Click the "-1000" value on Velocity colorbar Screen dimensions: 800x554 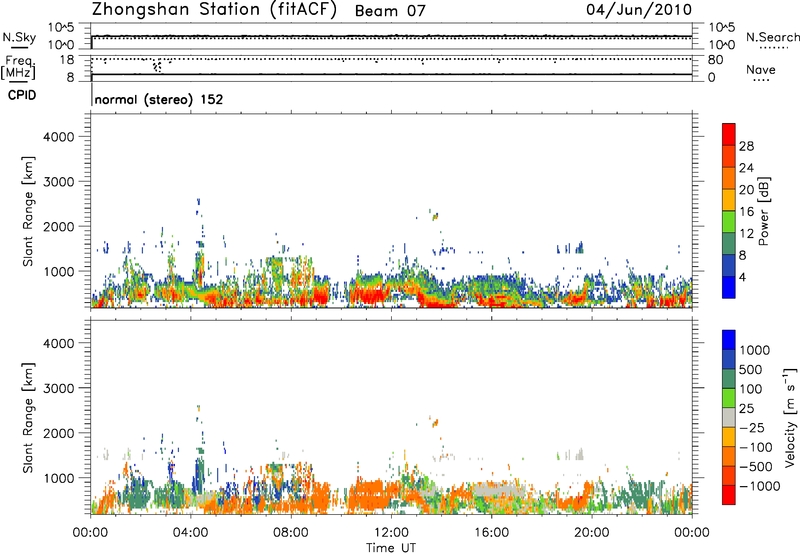click(x=760, y=486)
